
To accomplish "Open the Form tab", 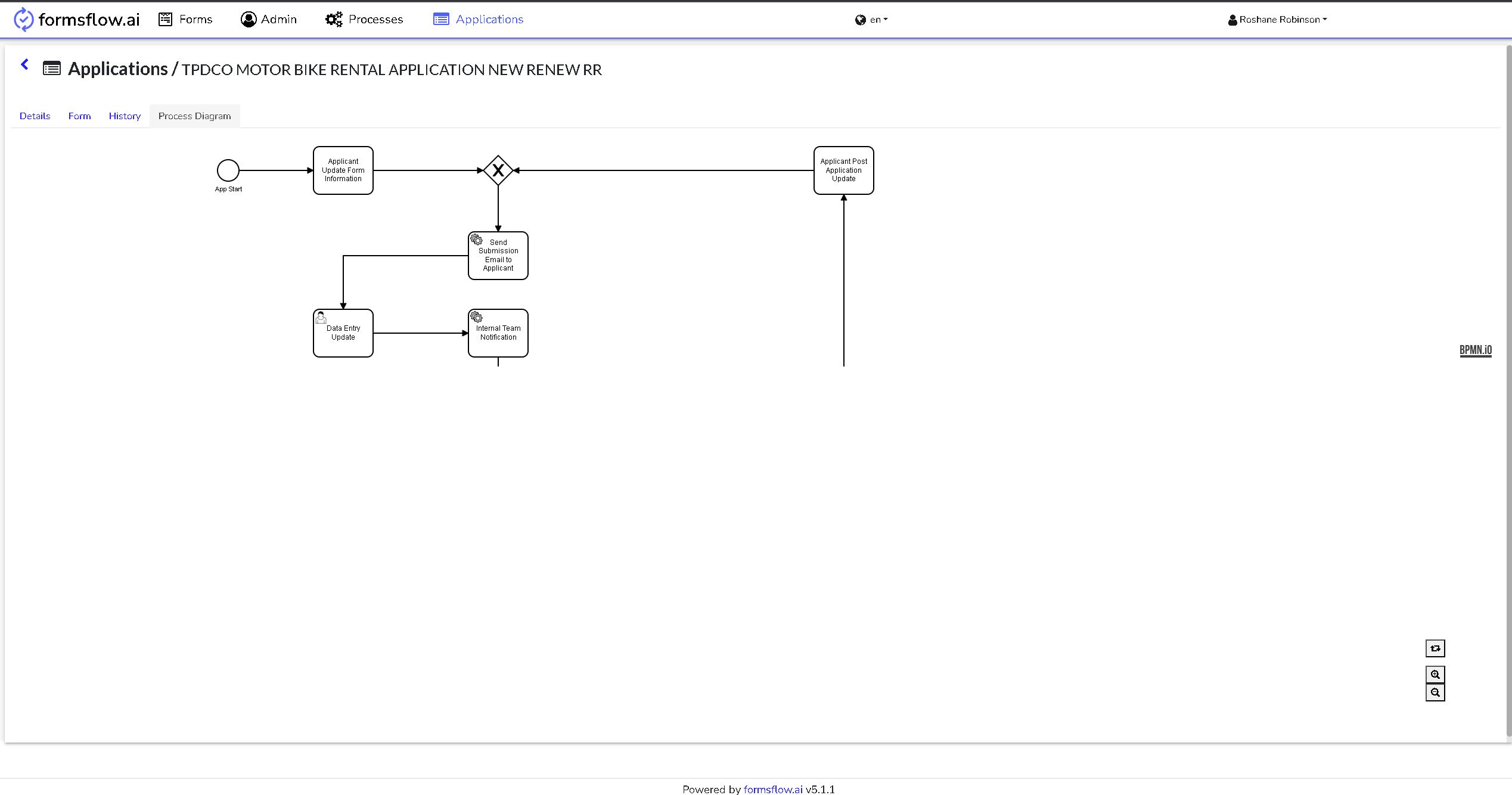I will (x=79, y=116).
